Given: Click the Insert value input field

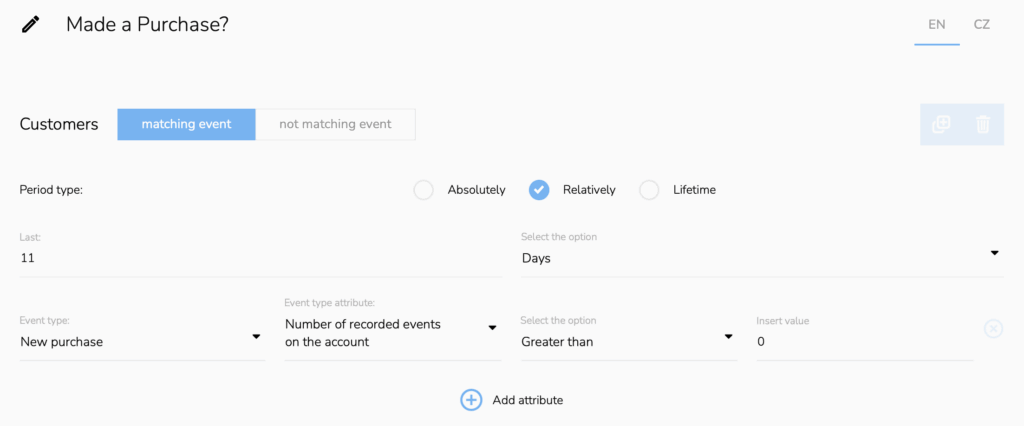Looking at the screenshot, I should click(864, 342).
